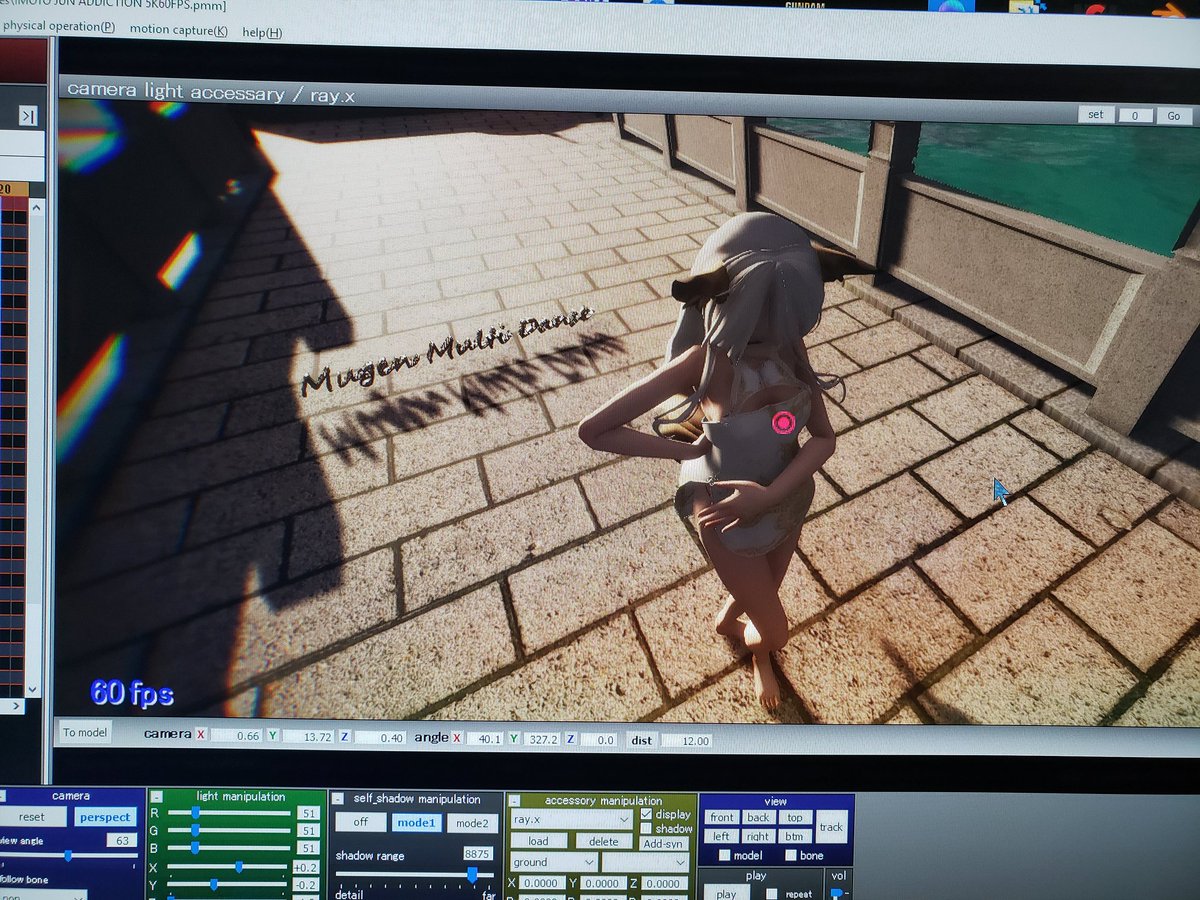Click the shadow range value field

click(478, 854)
